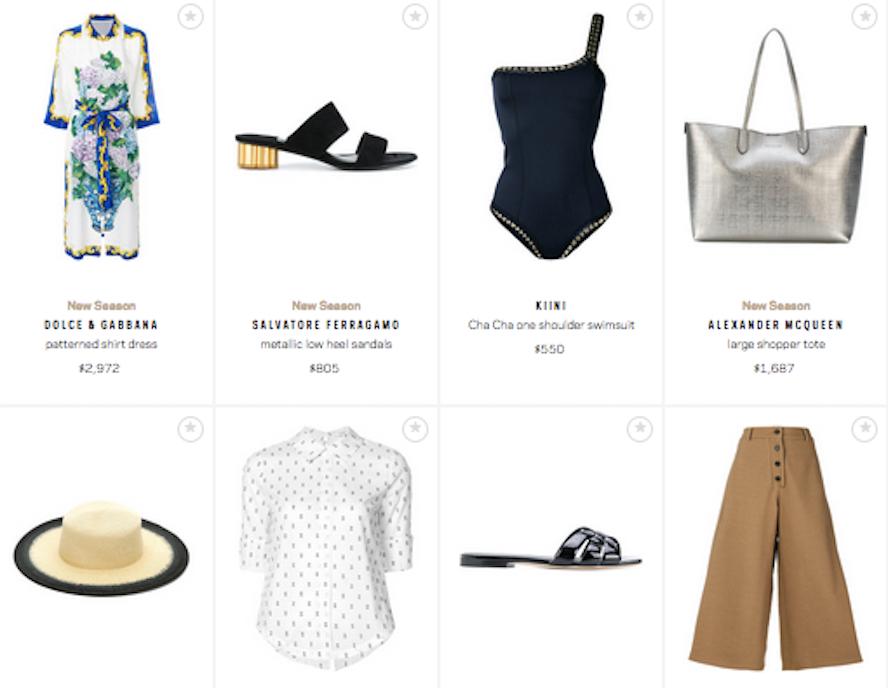Open the Dolce & Gabbana brand link
The height and width of the screenshot is (688, 888).
point(101,325)
